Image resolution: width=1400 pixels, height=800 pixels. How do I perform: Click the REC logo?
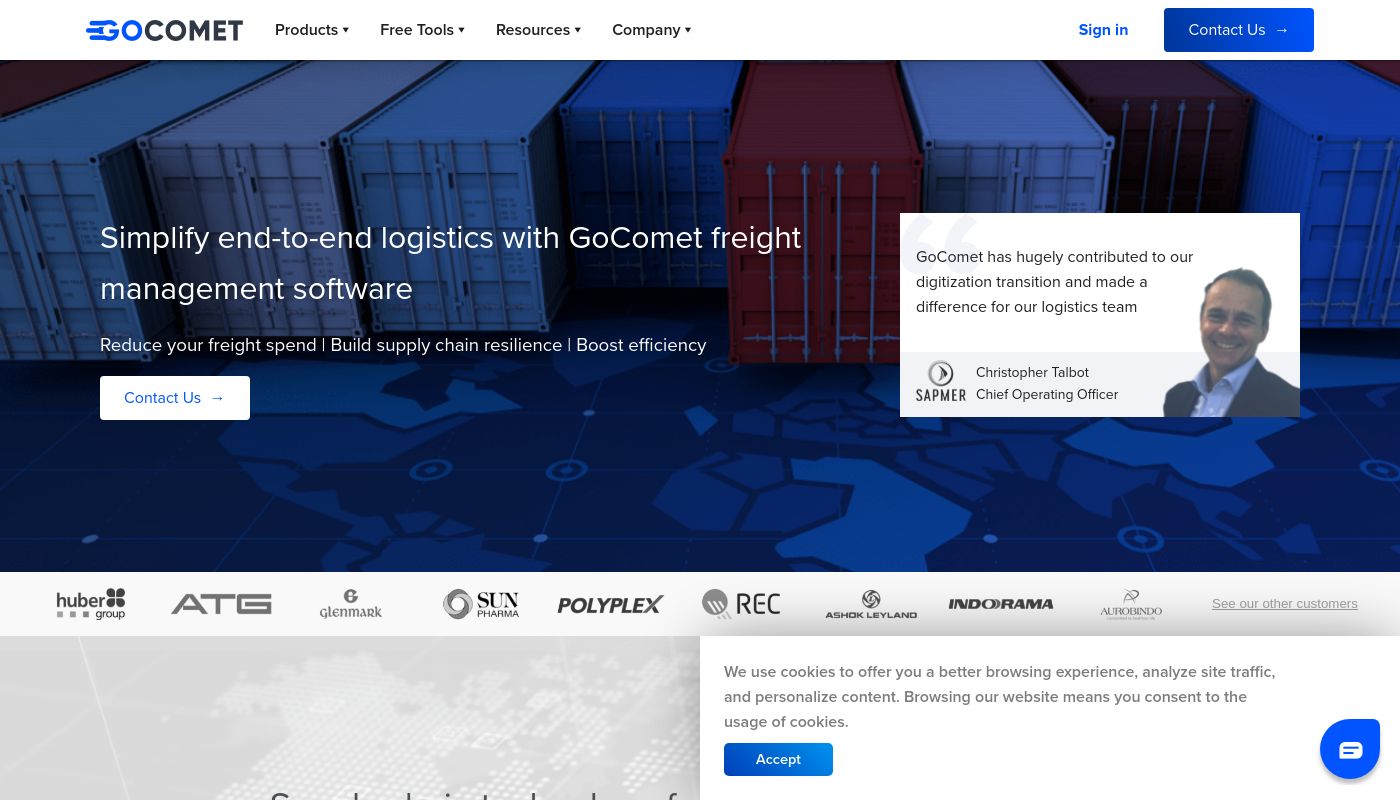pyautogui.click(x=741, y=603)
